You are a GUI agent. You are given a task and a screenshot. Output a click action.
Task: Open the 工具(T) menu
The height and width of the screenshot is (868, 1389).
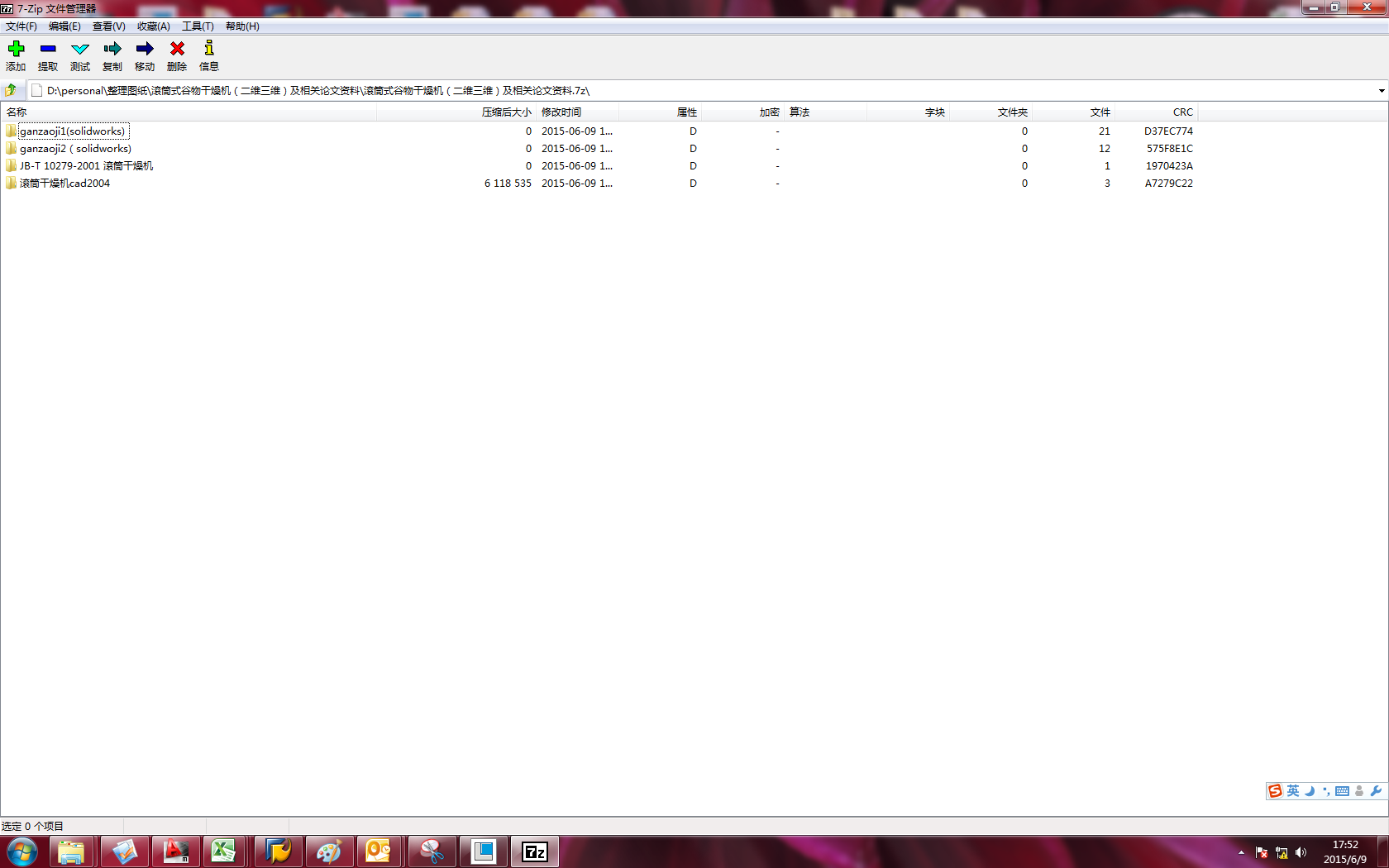tap(198, 26)
